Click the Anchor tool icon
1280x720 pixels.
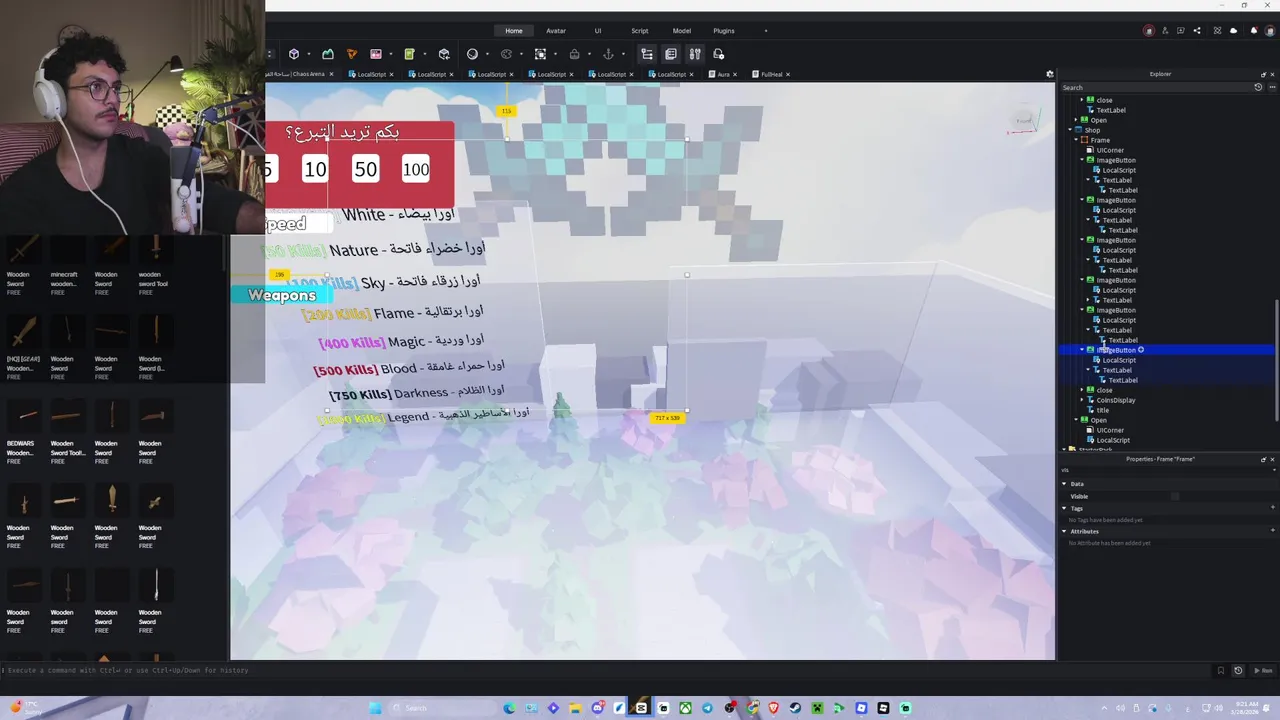(x=608, y=54)
